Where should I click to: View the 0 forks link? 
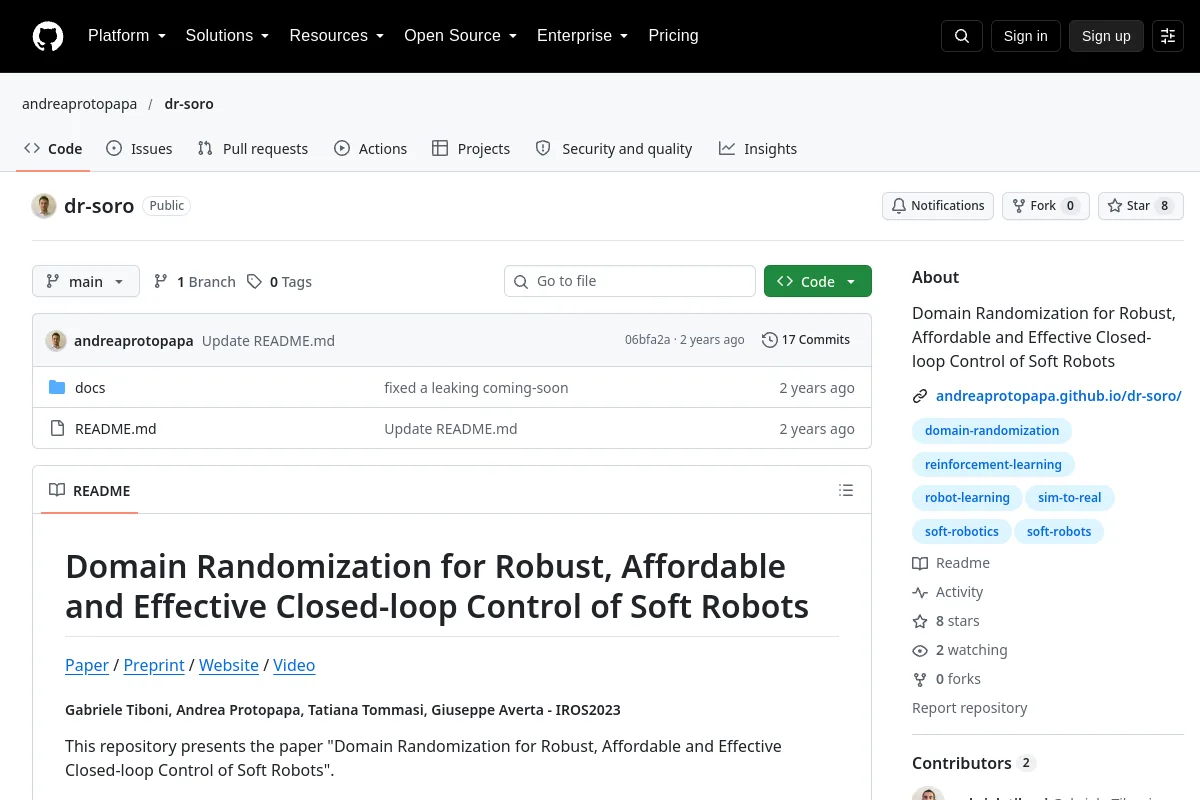point(947,680)
